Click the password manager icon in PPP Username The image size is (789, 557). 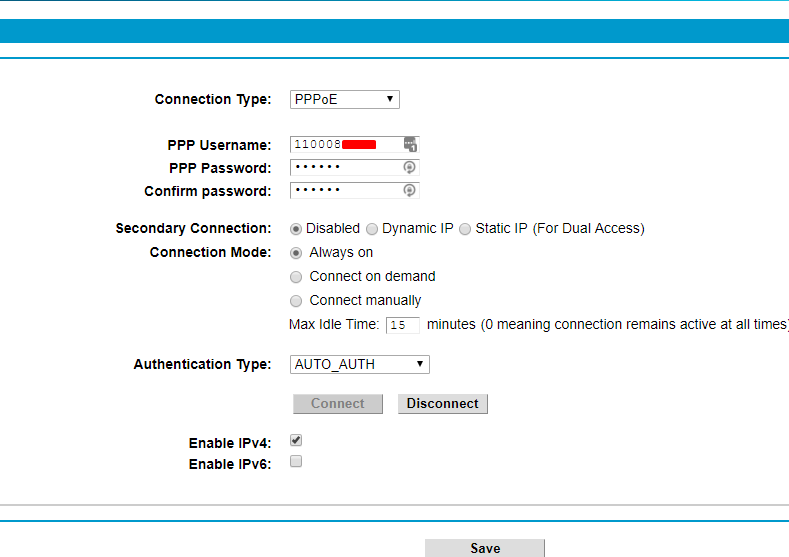[410, 144]
